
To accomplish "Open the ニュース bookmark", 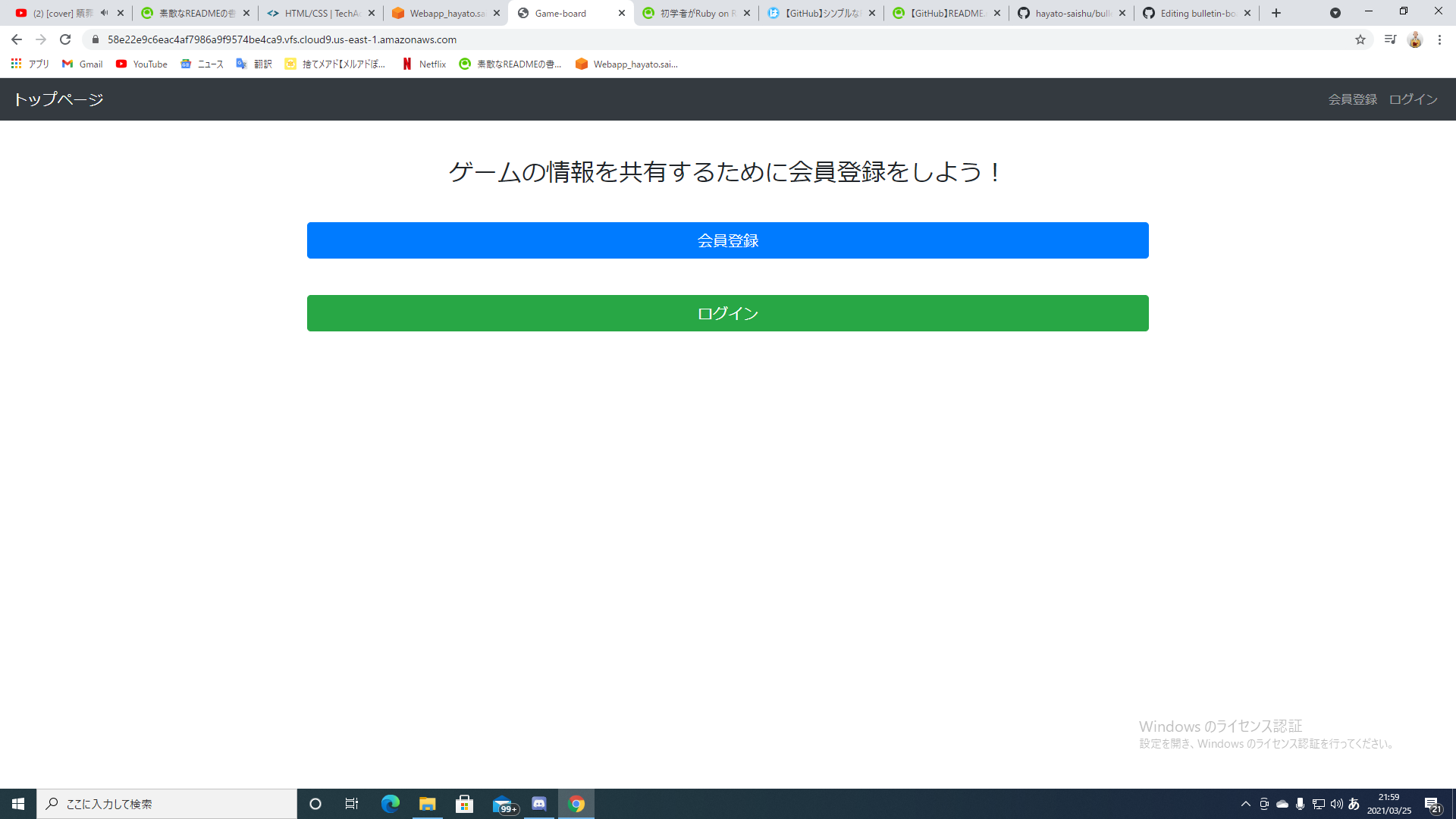I will click(201, 64).
